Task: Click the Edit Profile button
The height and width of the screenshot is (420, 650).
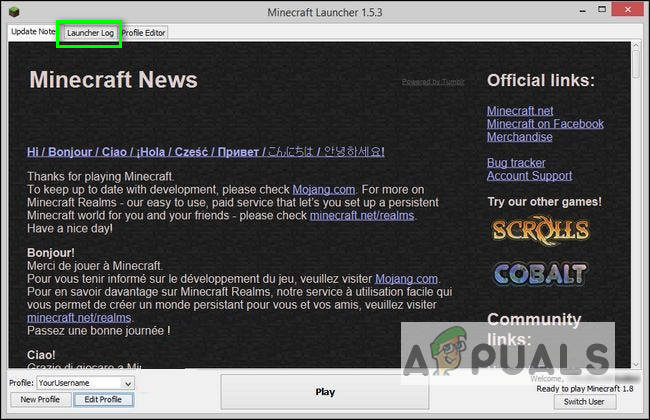Action: click(x=103, y=400)
